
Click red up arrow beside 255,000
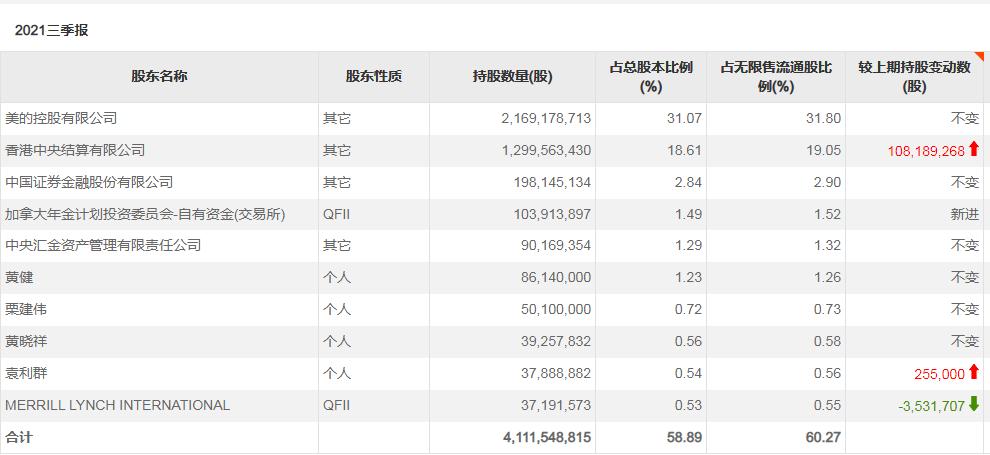tap(974, 373)
